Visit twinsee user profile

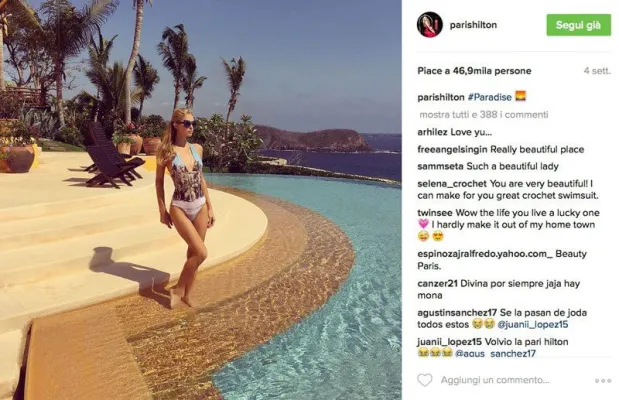pos(435,213)
